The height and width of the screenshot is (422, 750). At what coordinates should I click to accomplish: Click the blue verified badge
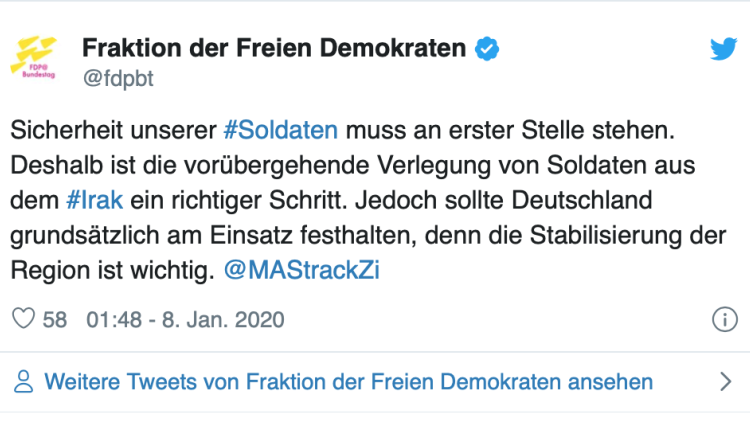tap(487, 48)
